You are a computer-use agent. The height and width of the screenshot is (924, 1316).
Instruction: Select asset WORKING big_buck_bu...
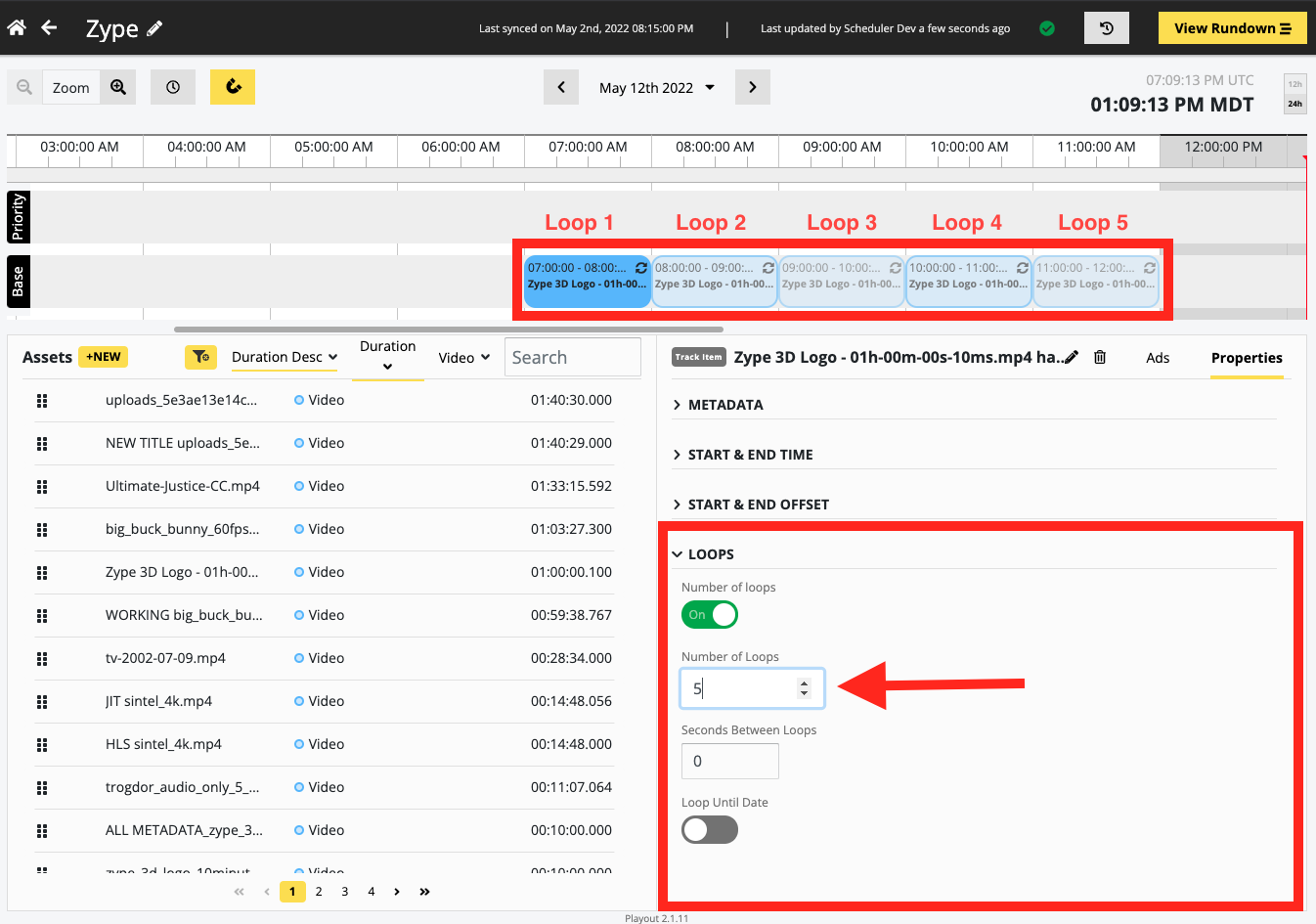pos(323,615)
